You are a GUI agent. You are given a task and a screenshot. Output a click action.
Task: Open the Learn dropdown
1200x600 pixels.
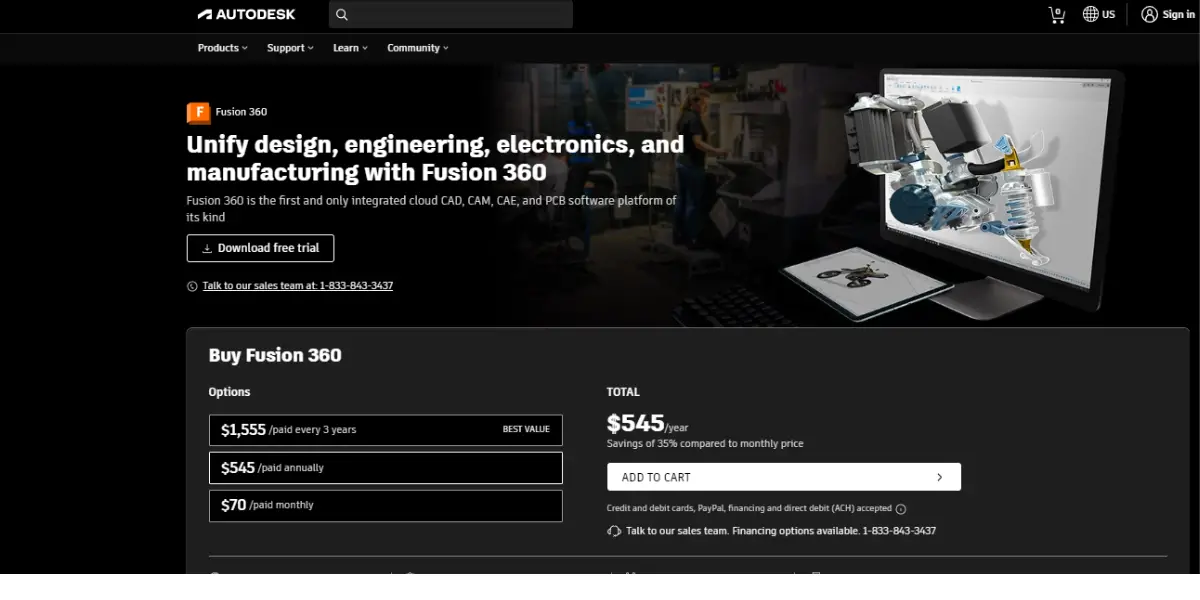350,48
